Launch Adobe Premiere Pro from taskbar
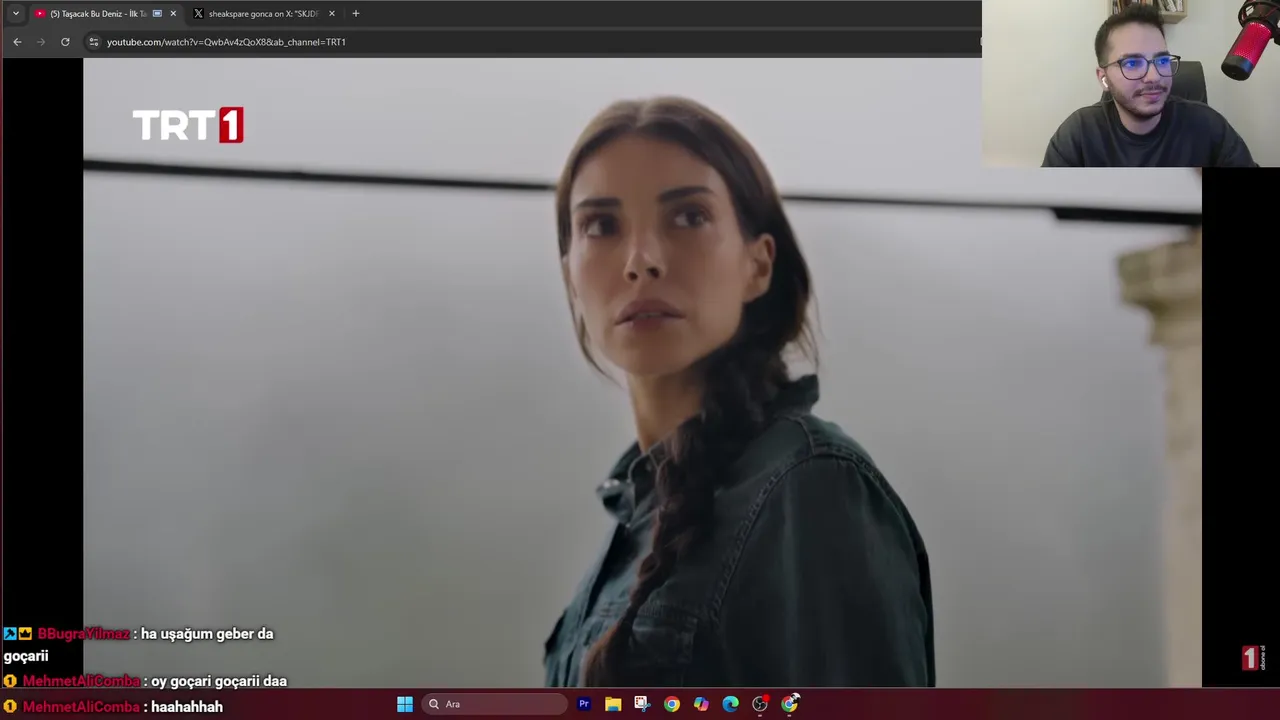 point(584,704)
